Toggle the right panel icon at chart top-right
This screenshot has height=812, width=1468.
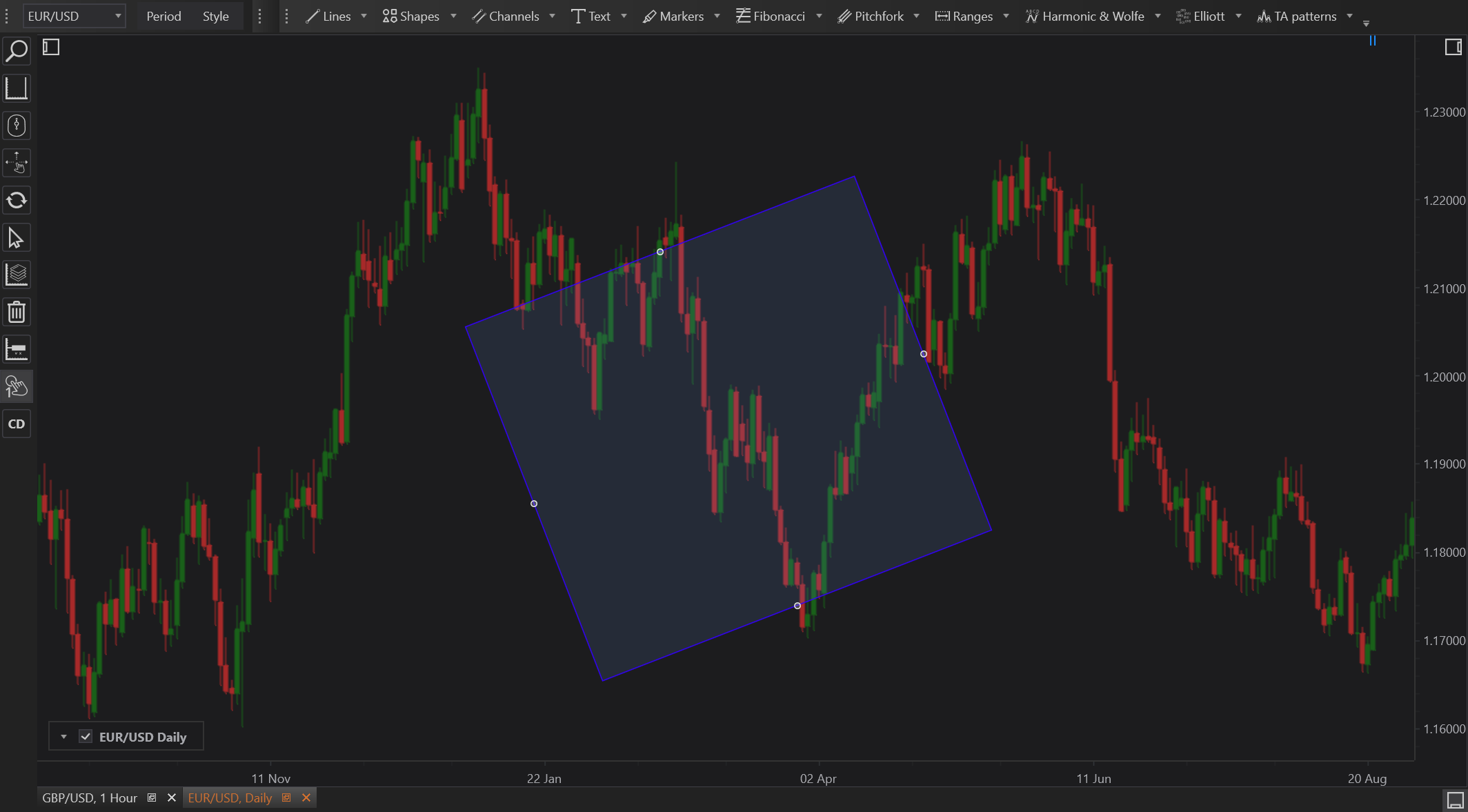coord(1453,47)
